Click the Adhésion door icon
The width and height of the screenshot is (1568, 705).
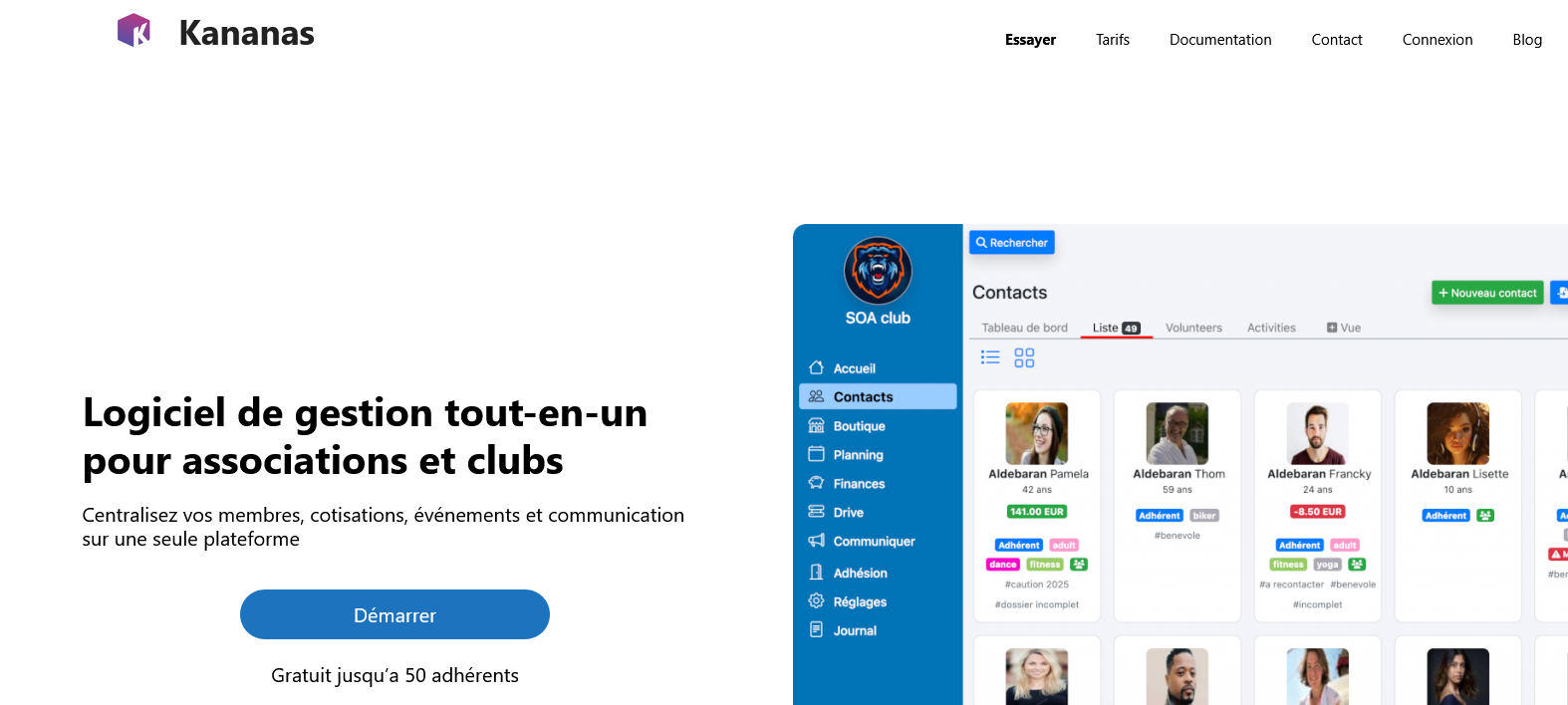(816, 573)
